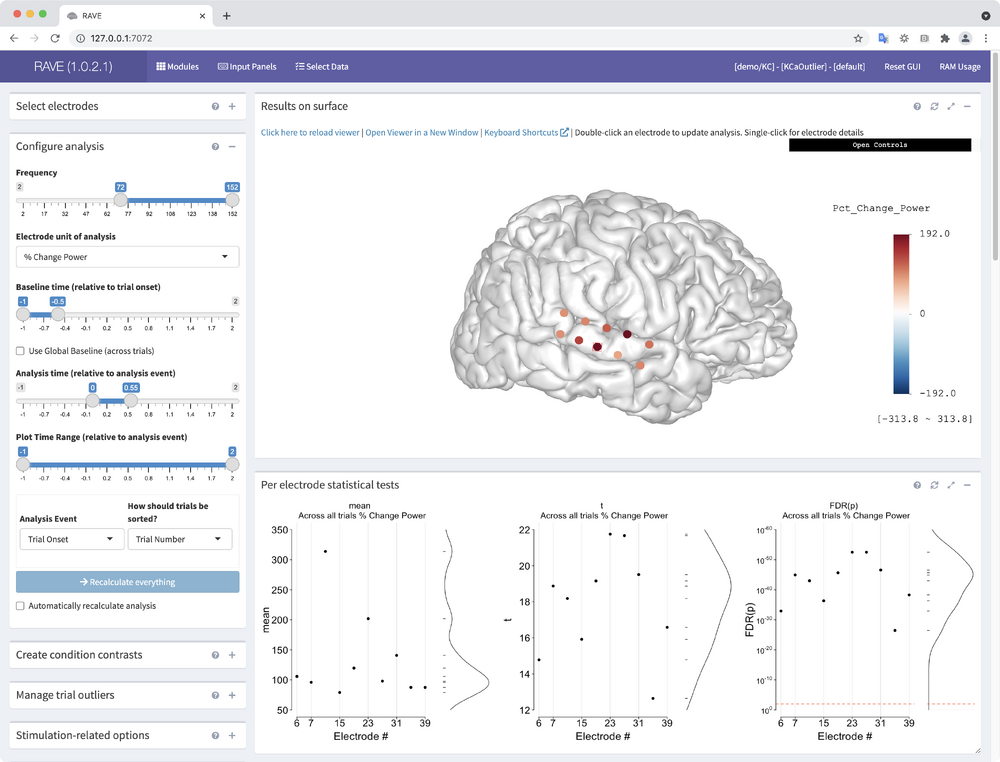Open help for the Configure analysis panel
The width and height of the screenshot is (1000, 762).
(215, 146)
